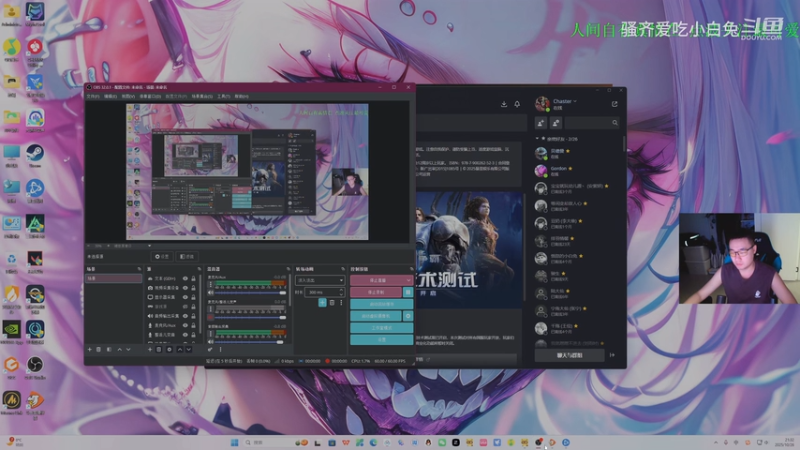Remove the transition with the trash icon
The height and width of the screenshot is (450, 800).
pyautogui.click(x=332, y=303)
